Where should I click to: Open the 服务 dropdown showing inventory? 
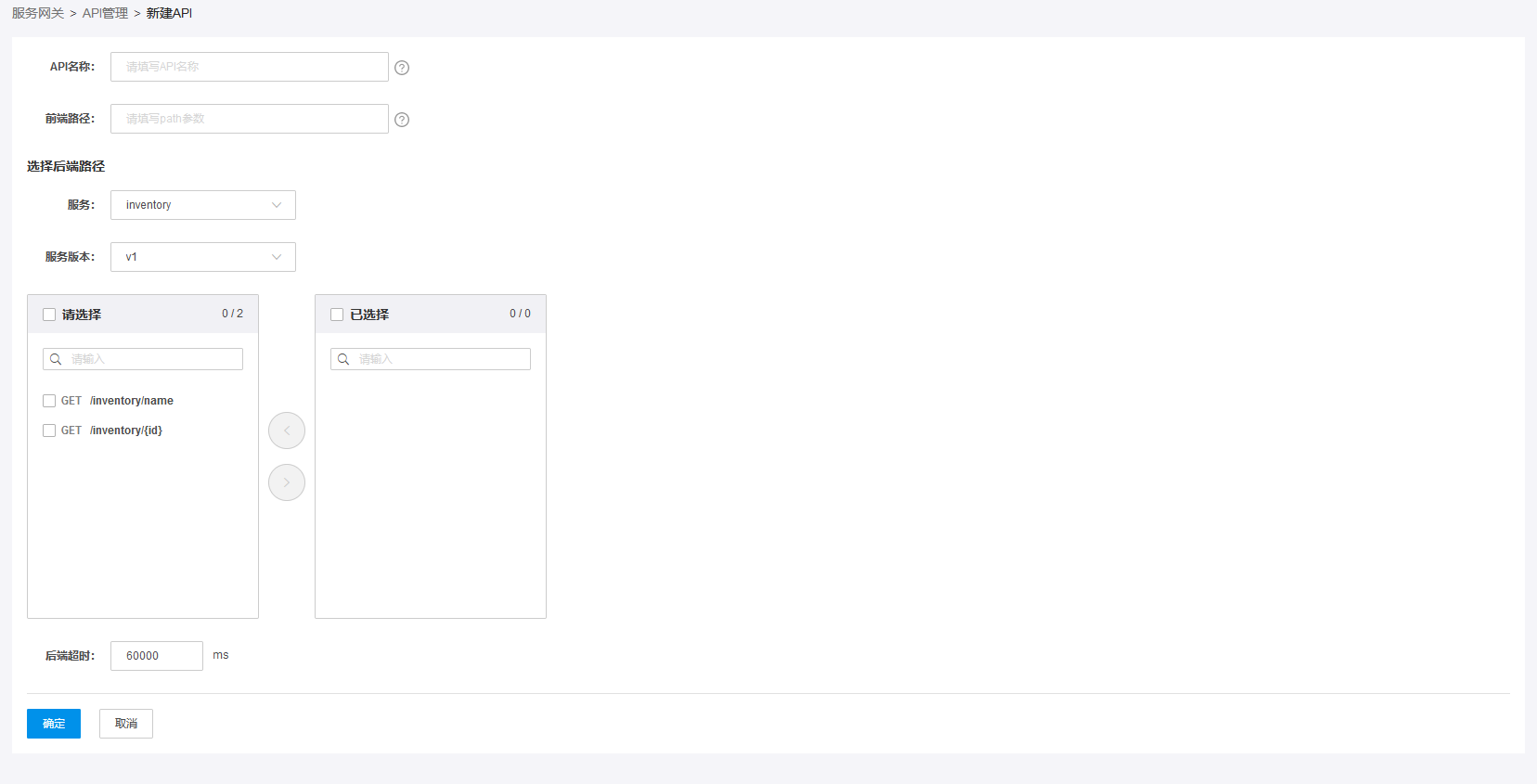(x=195, y=205)
